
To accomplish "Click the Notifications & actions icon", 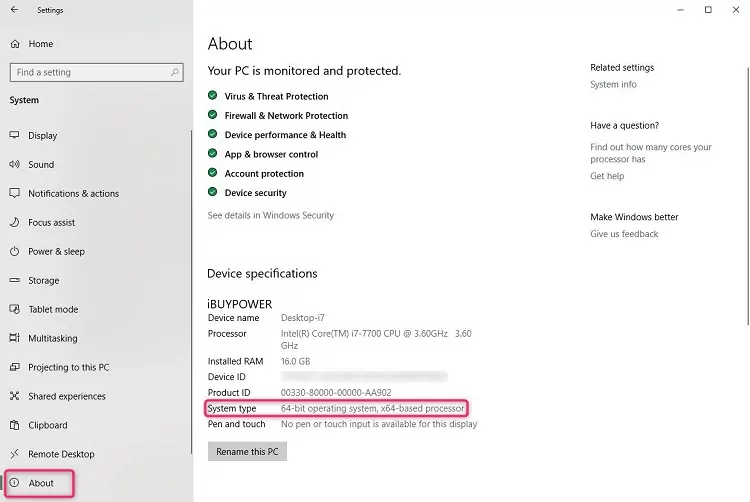I will click(14, 193).
